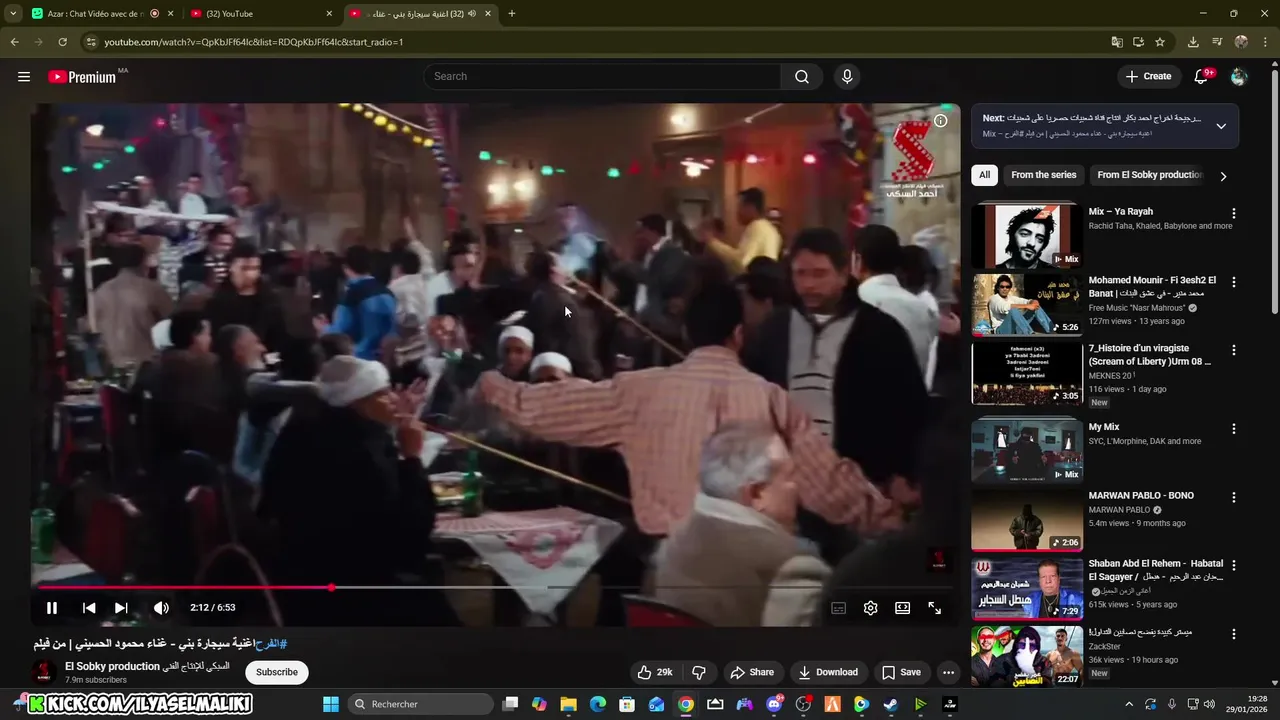Skip to the next video

click(x=121, y=608)
